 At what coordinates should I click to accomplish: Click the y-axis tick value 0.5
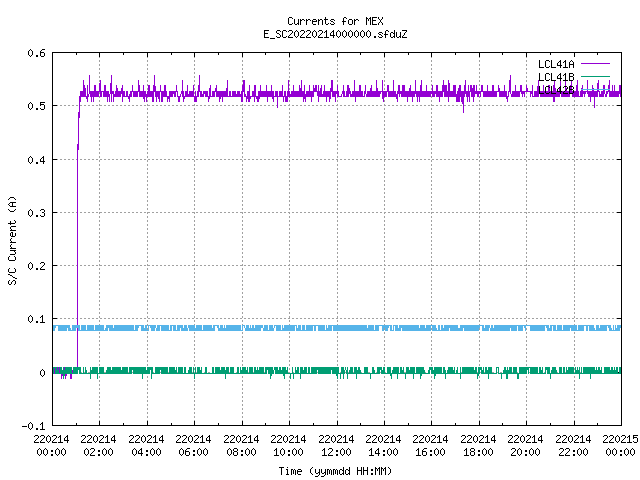(36, 106)
